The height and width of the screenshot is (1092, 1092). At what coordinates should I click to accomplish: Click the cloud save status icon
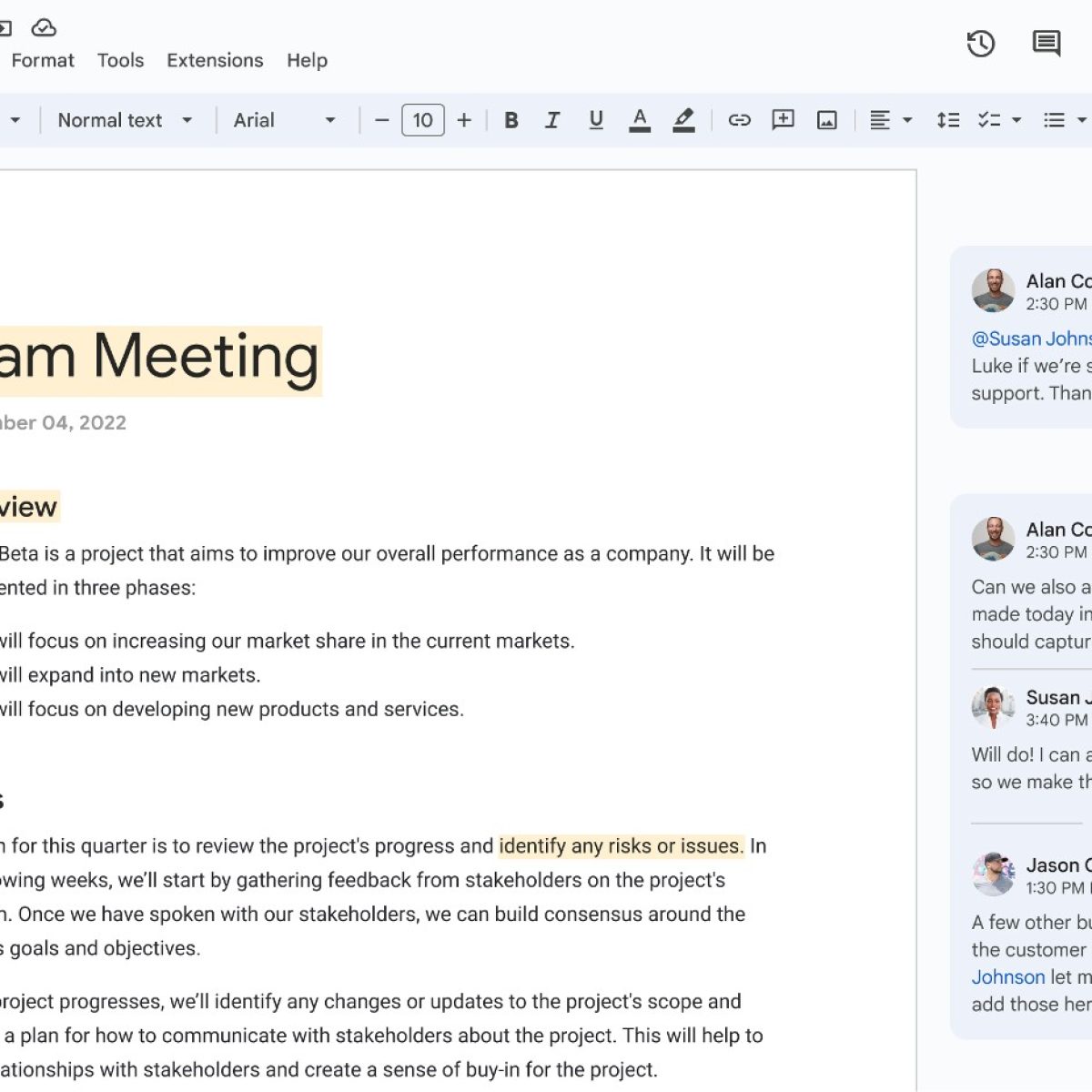[x=44, y=27]
